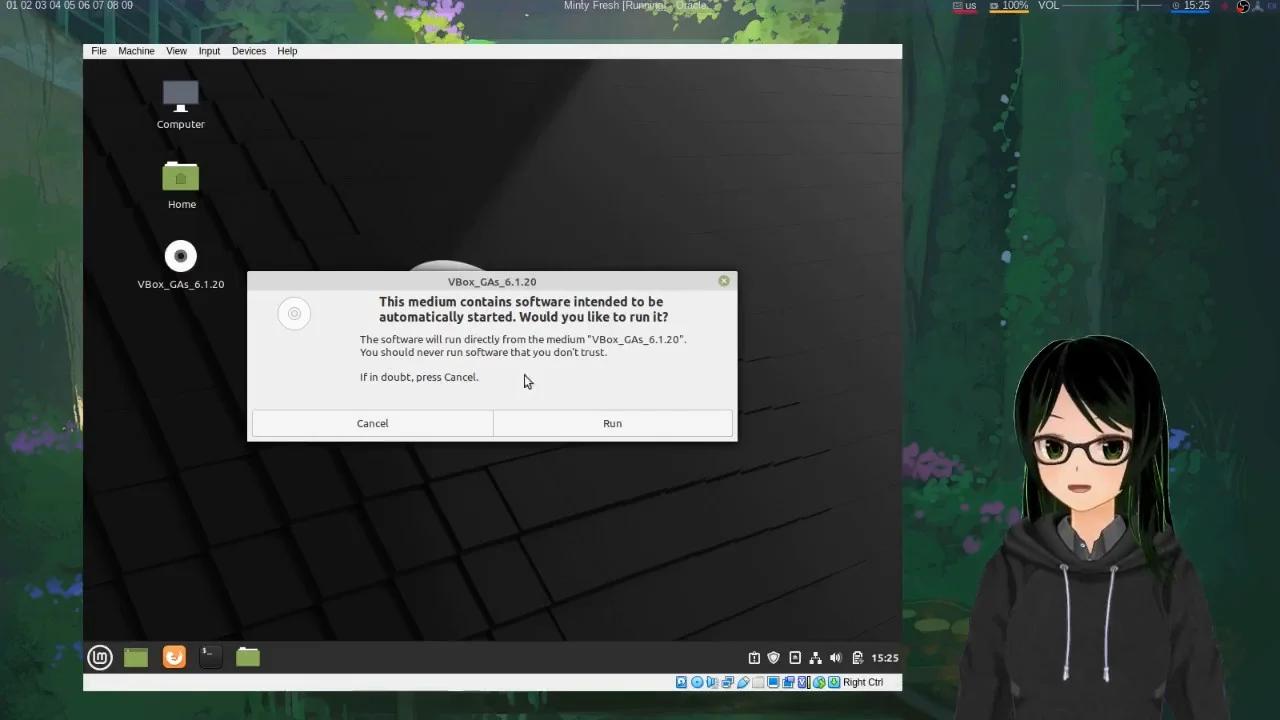The width and height of the screenshot is (1280, 720).
Task: Open the shared folders icon in VirtualBox status bar
Action: click(757, 682)
